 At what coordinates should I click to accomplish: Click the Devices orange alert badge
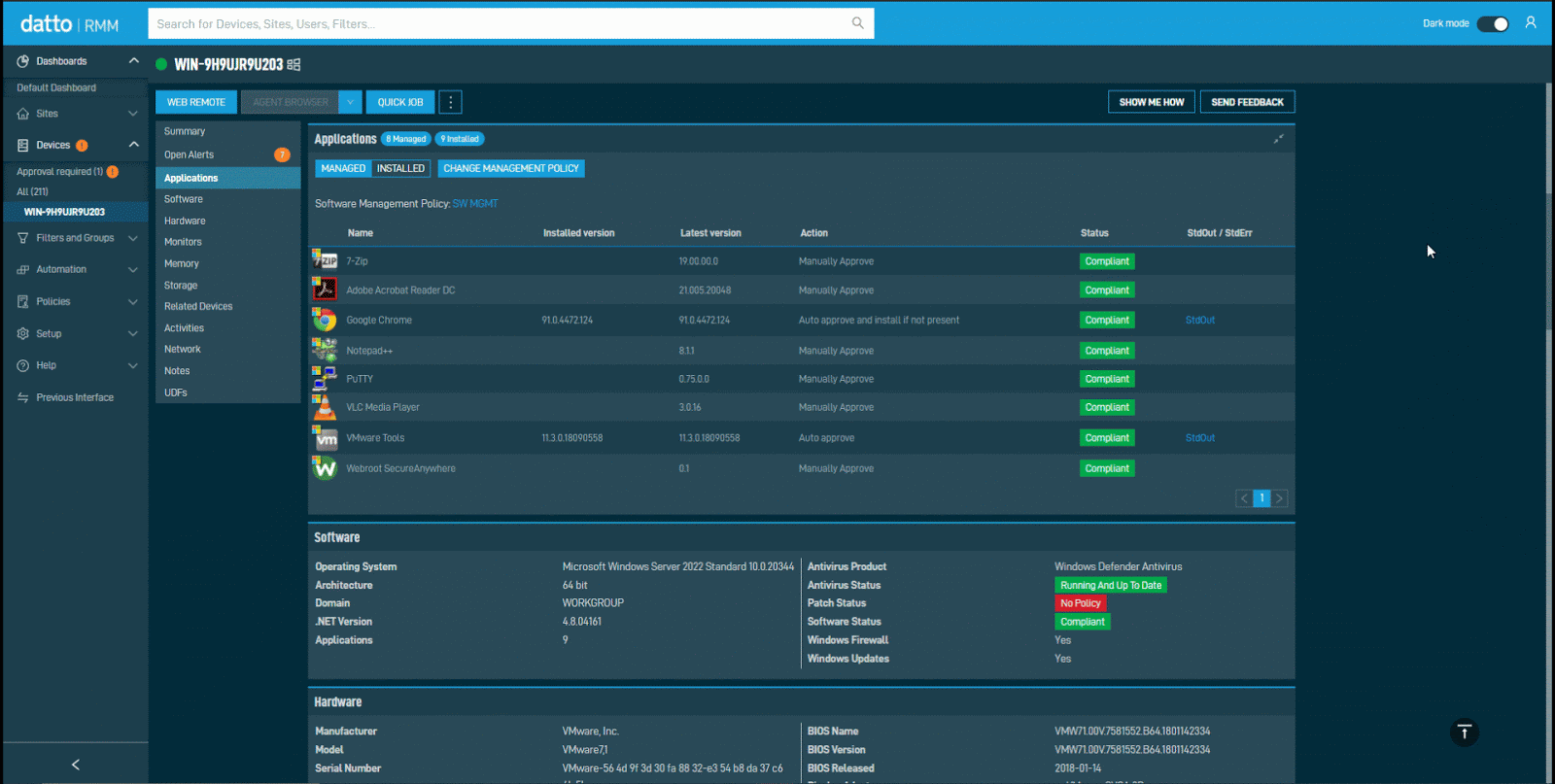point(82,146)
